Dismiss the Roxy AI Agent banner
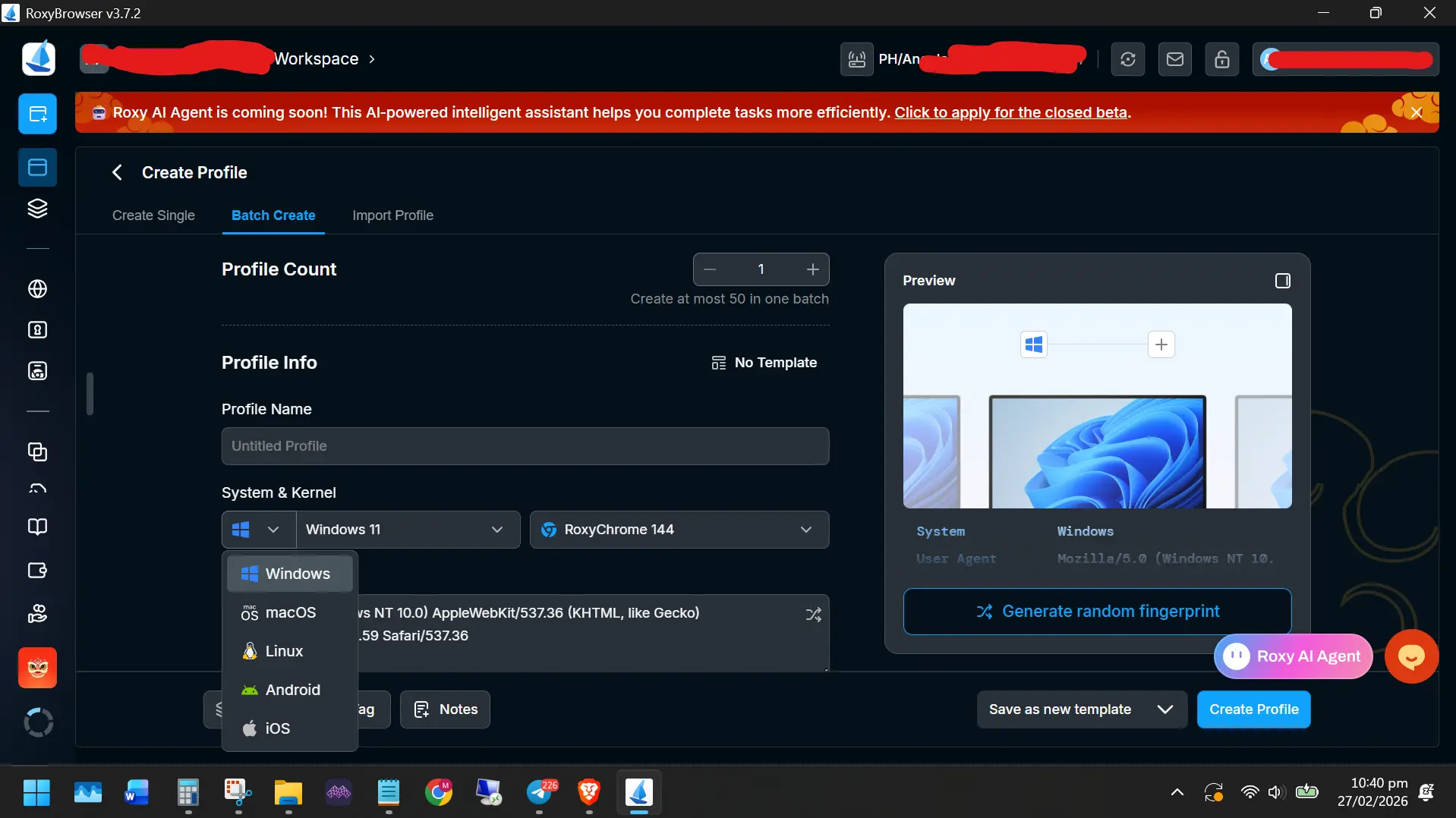This screenshot has height=818, width=1456. pos(1417,112)
